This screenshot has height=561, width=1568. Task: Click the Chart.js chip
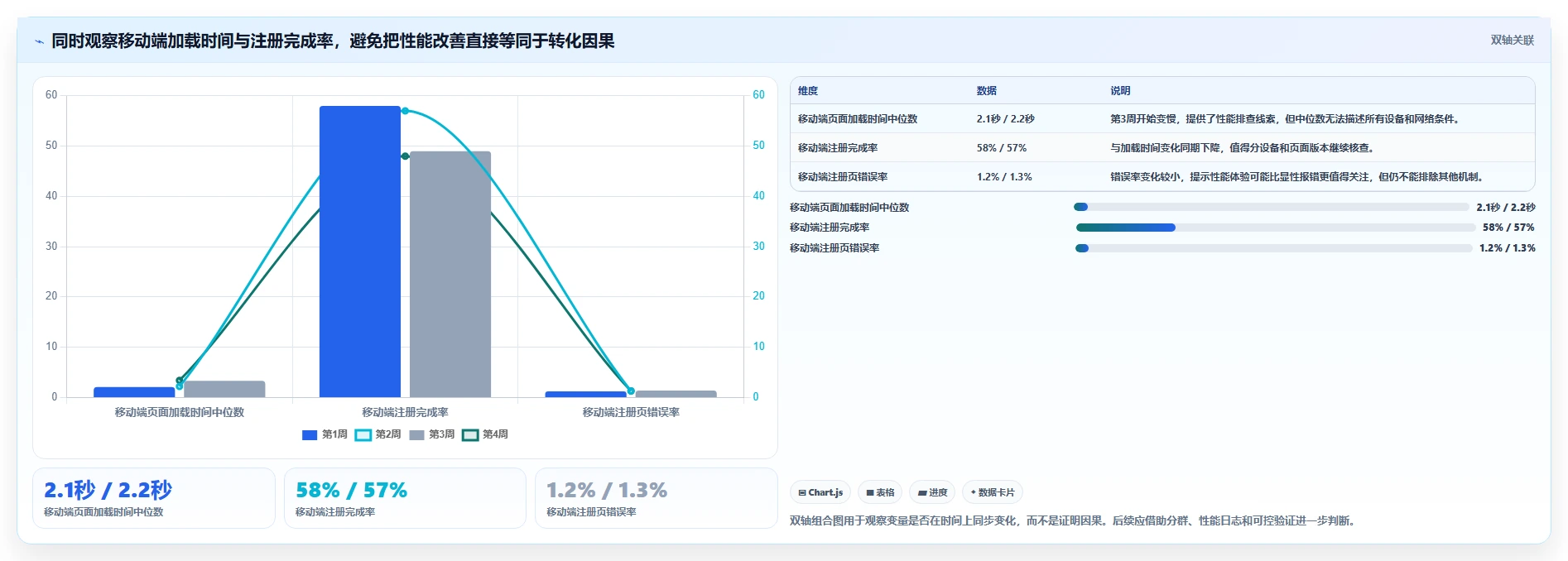click(x=820, y=492)
